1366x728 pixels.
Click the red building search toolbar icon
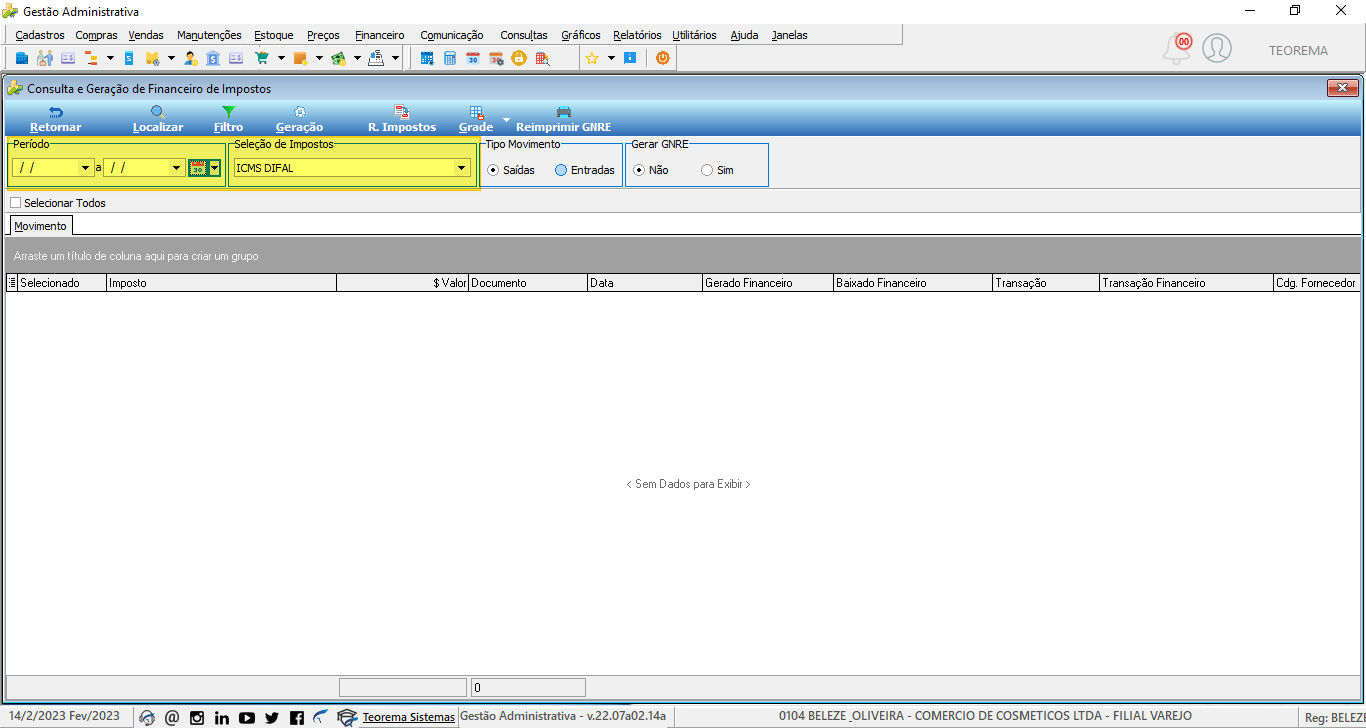coord(542,58)
